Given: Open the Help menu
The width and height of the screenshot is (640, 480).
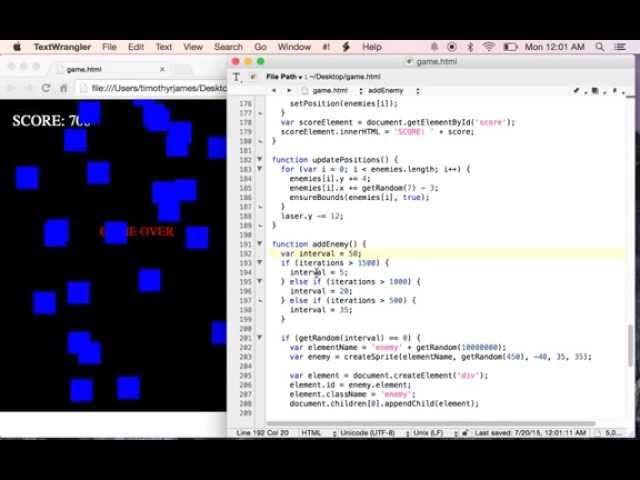Looking at the screenshot, I should click(x=372, y=47).
